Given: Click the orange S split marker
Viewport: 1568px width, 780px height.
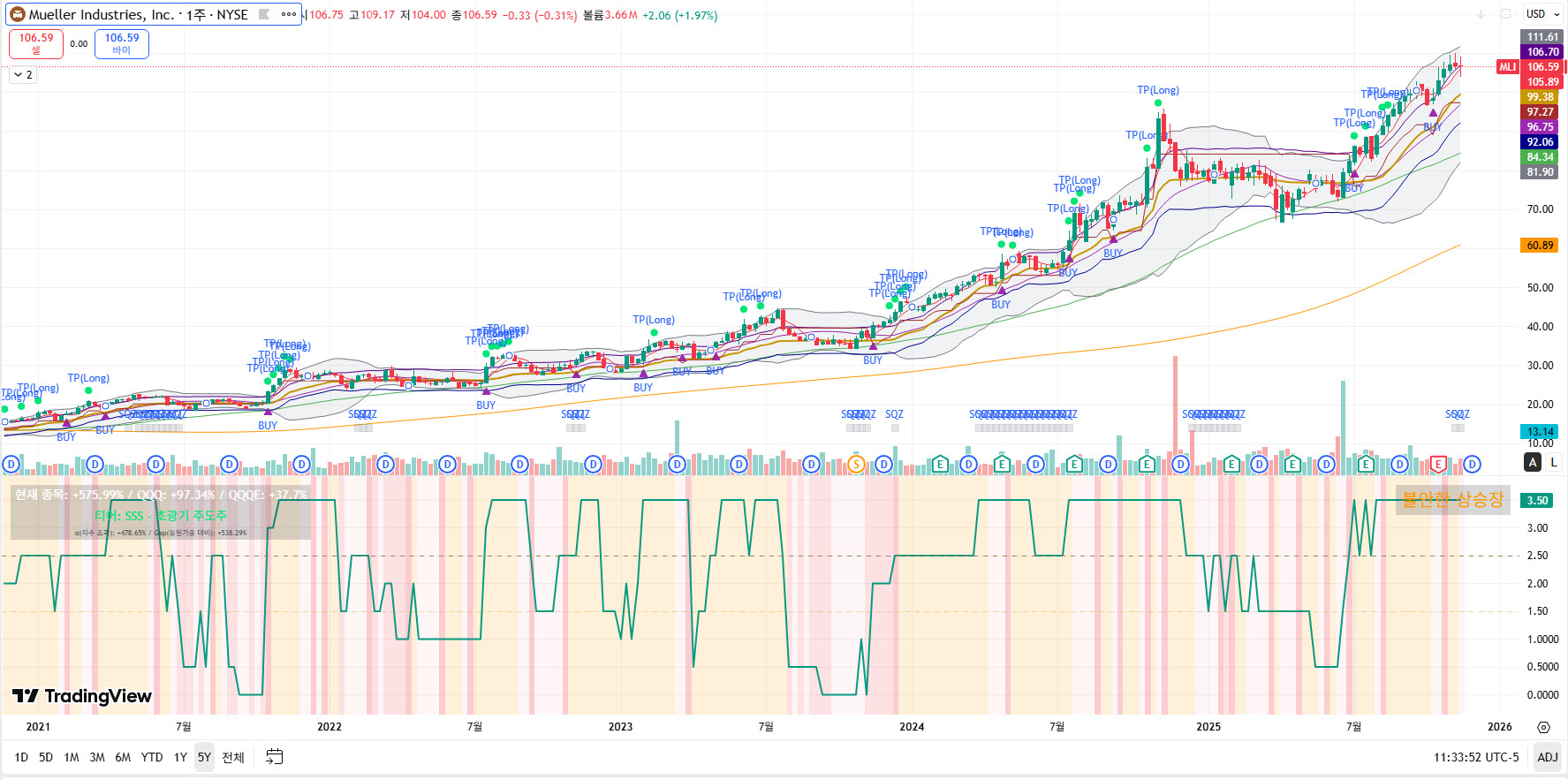Looking at the screenshot, I should 855,464.
